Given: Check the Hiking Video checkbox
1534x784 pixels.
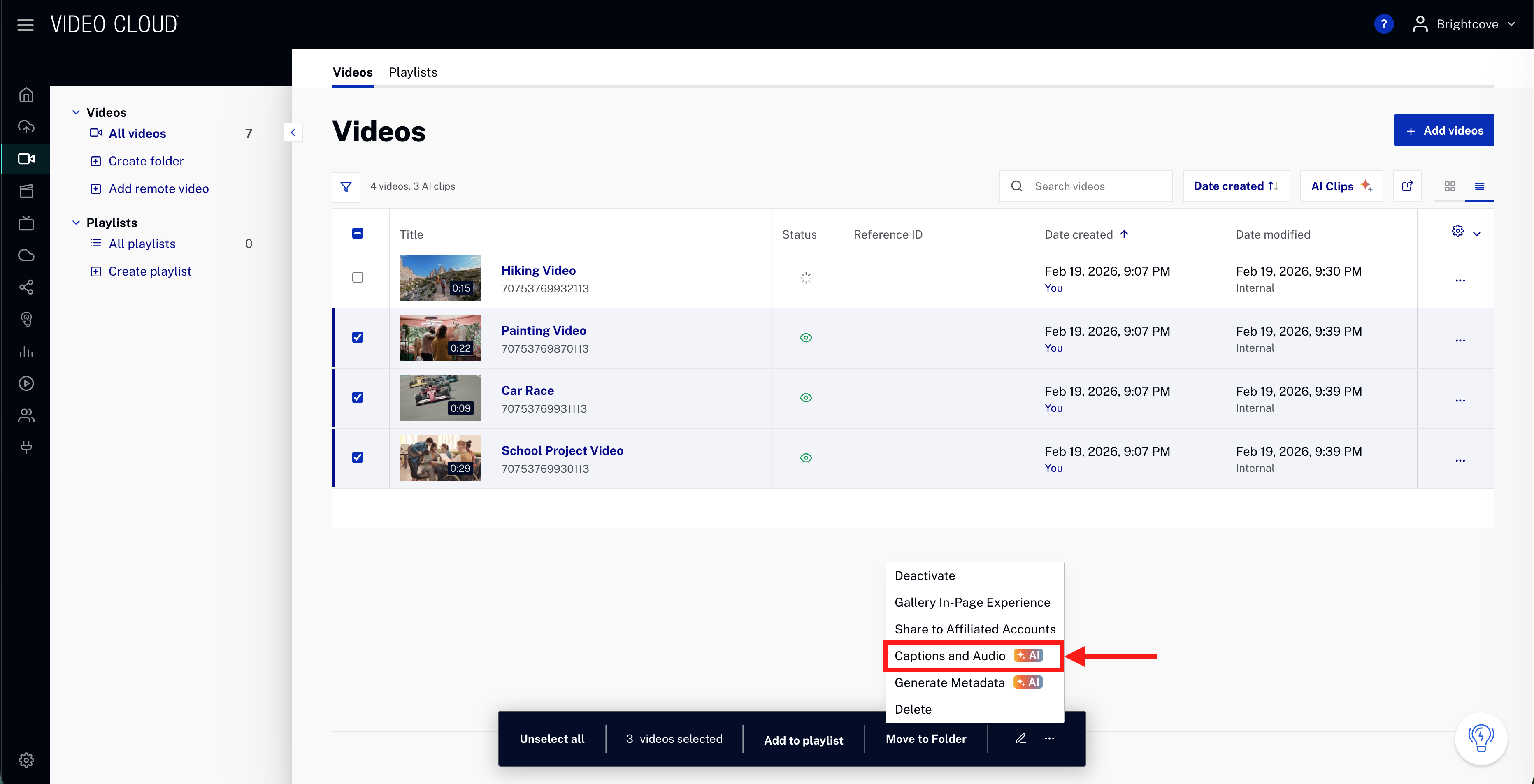Looking at the screenshot, I should click(357, 277).
